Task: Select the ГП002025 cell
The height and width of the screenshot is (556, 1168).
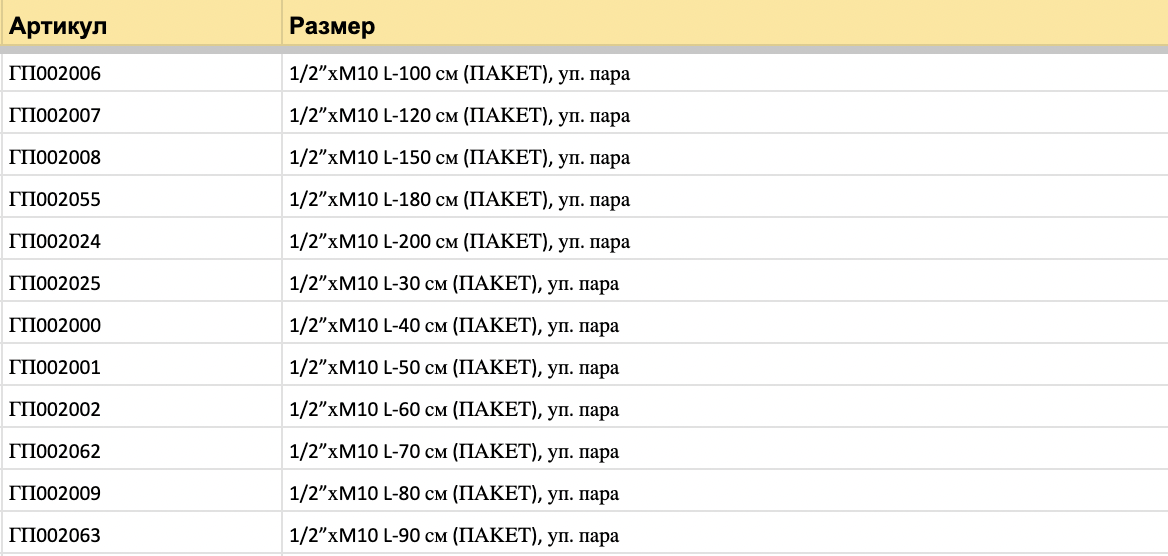Action: (x=55, y=283)
